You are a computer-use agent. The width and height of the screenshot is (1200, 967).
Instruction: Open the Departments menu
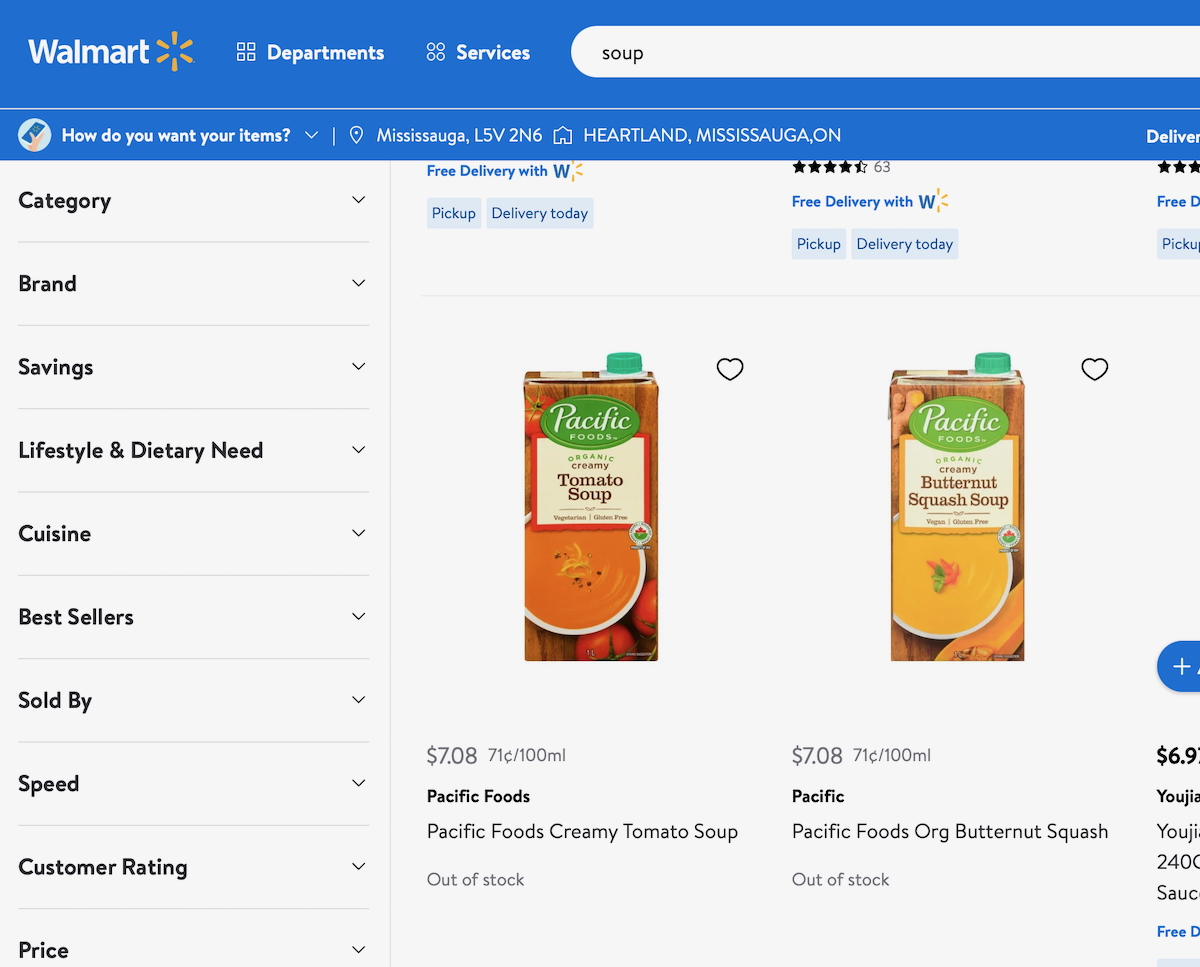coord(310,53)
